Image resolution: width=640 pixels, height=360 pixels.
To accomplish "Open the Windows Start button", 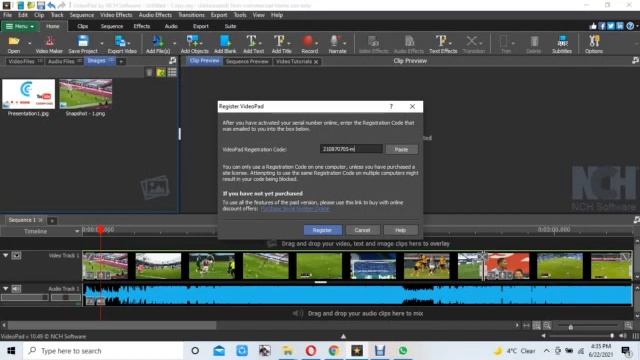I will (x=11, y=351).
